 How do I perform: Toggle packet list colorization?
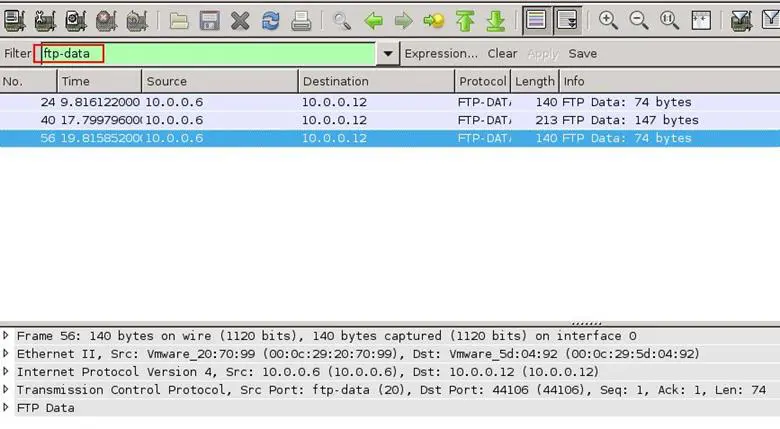(536, 20)
